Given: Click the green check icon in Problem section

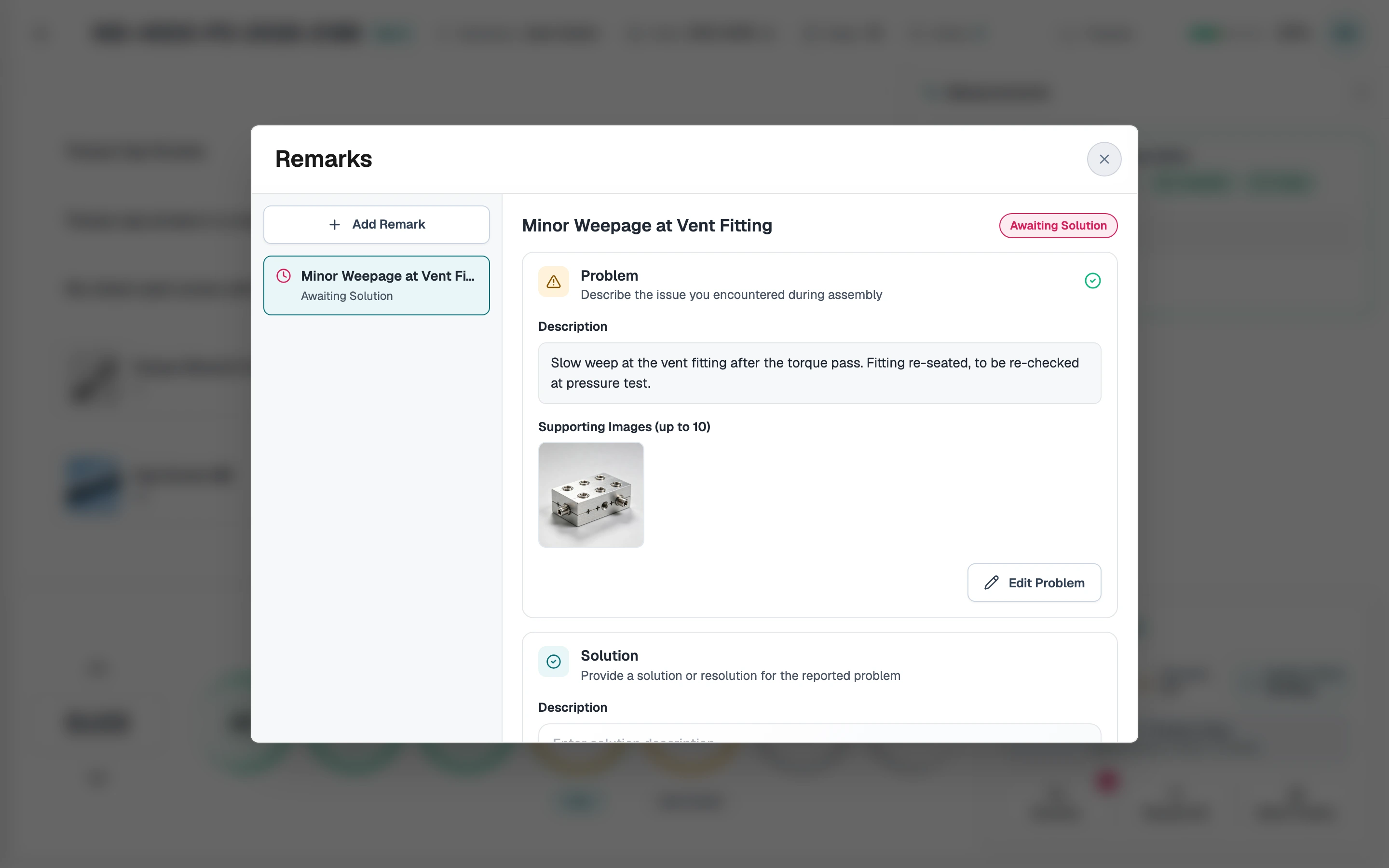Looking at the screenshot, I should [1092, 281].
